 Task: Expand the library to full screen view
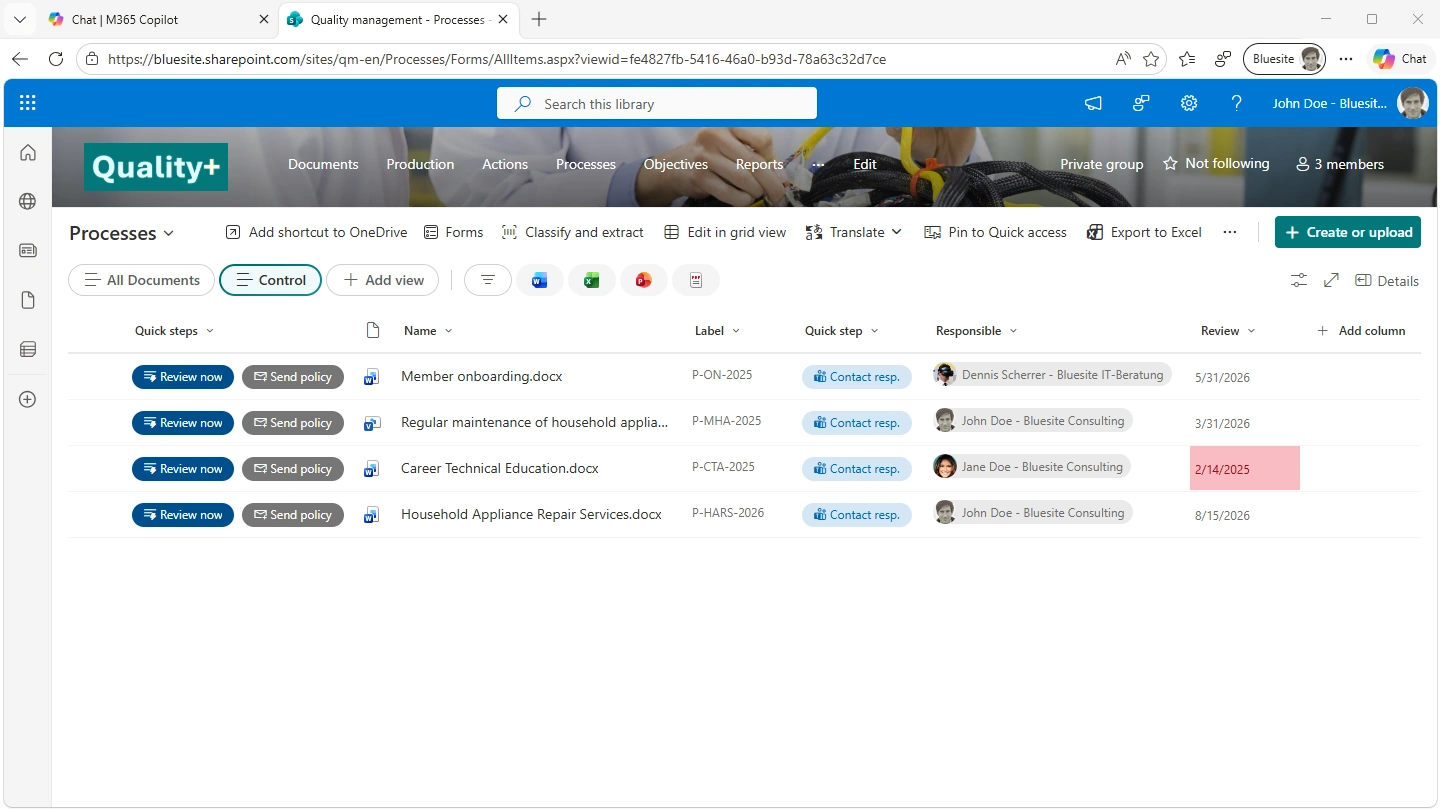pyautogui.click(x=1331, y=281)
